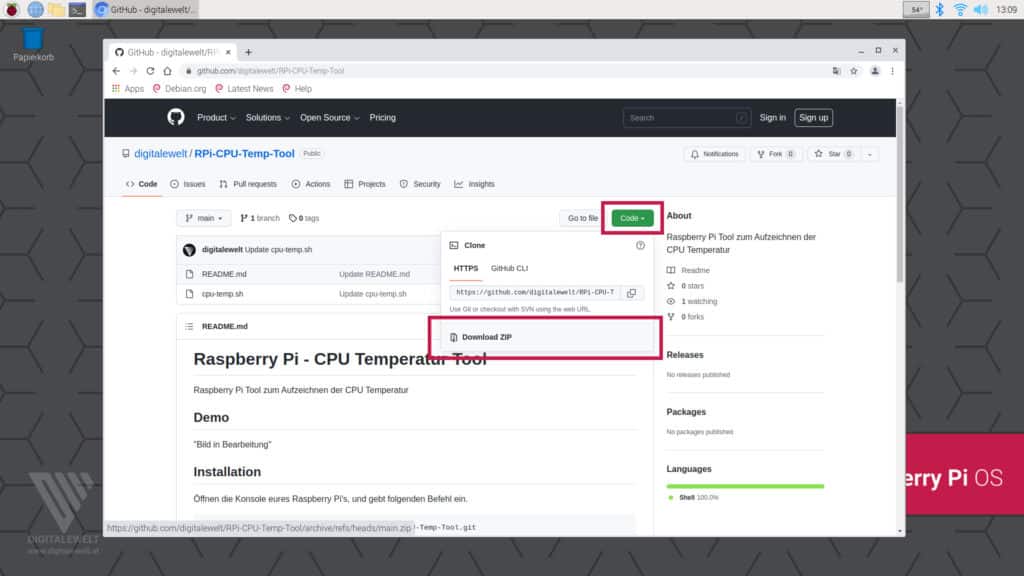Expand the Product menu in header
The height and width of the screenshot is (576, 1024).
click(216, 117)
